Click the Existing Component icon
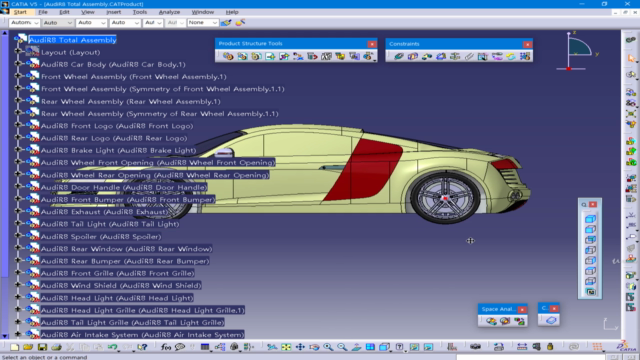 (270, 56)
